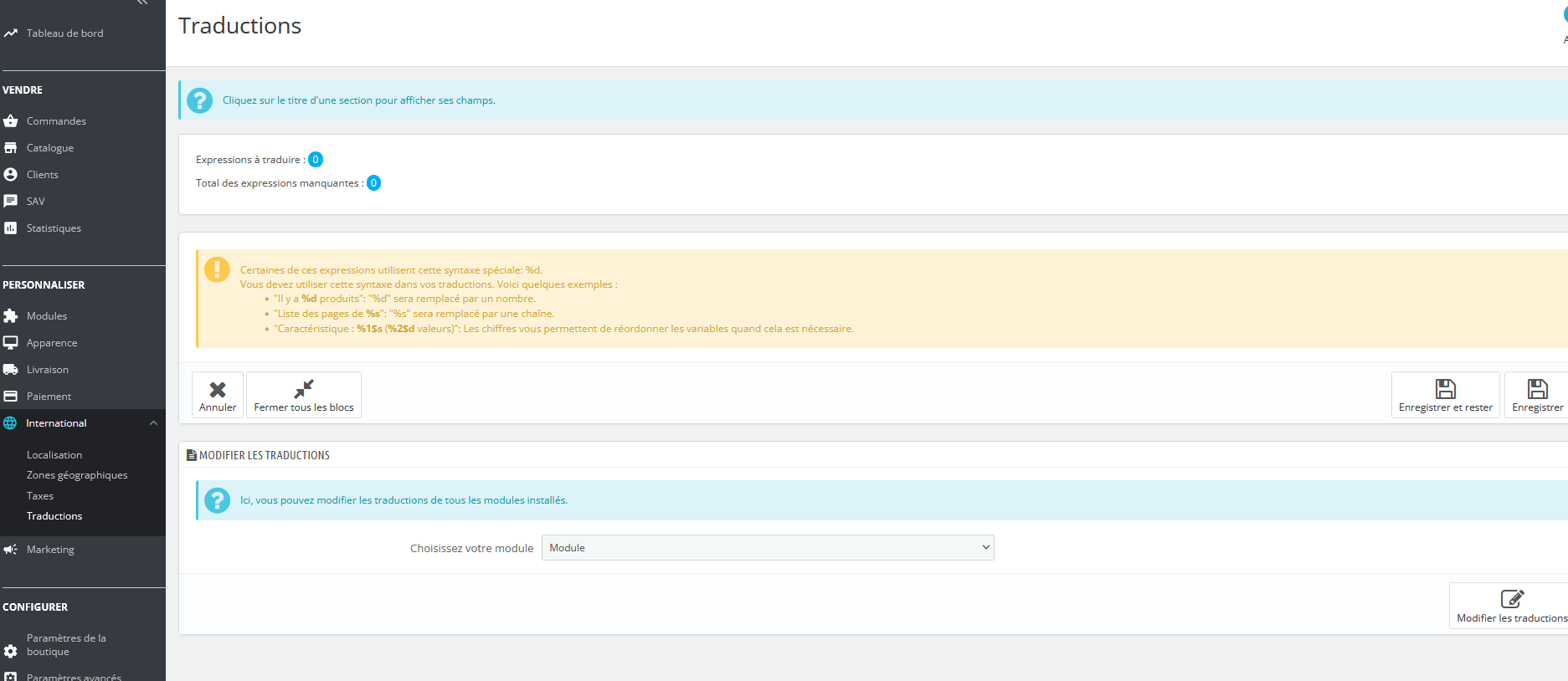Click the Annuler button

tap(218, 394)
